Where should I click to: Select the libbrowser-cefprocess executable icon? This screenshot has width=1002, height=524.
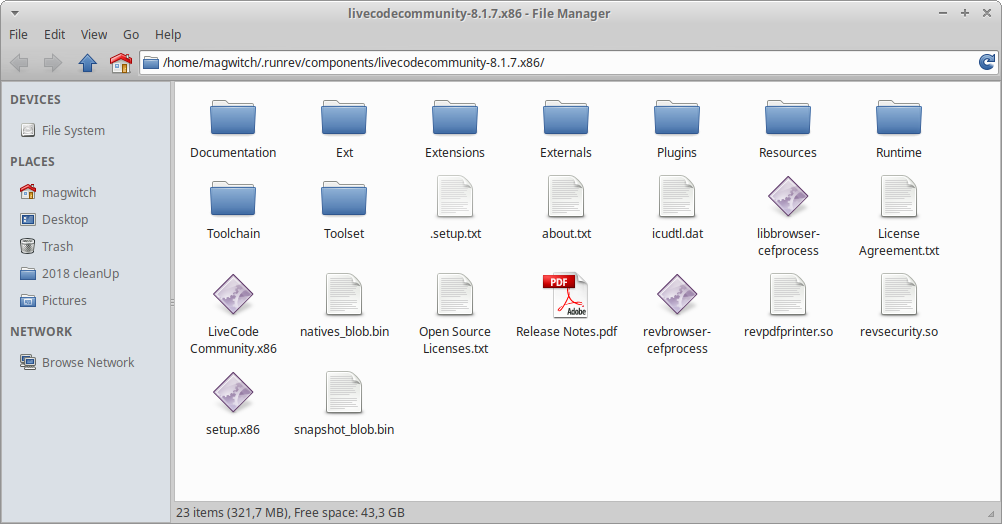pyautogui.click(x=788, y=197)
